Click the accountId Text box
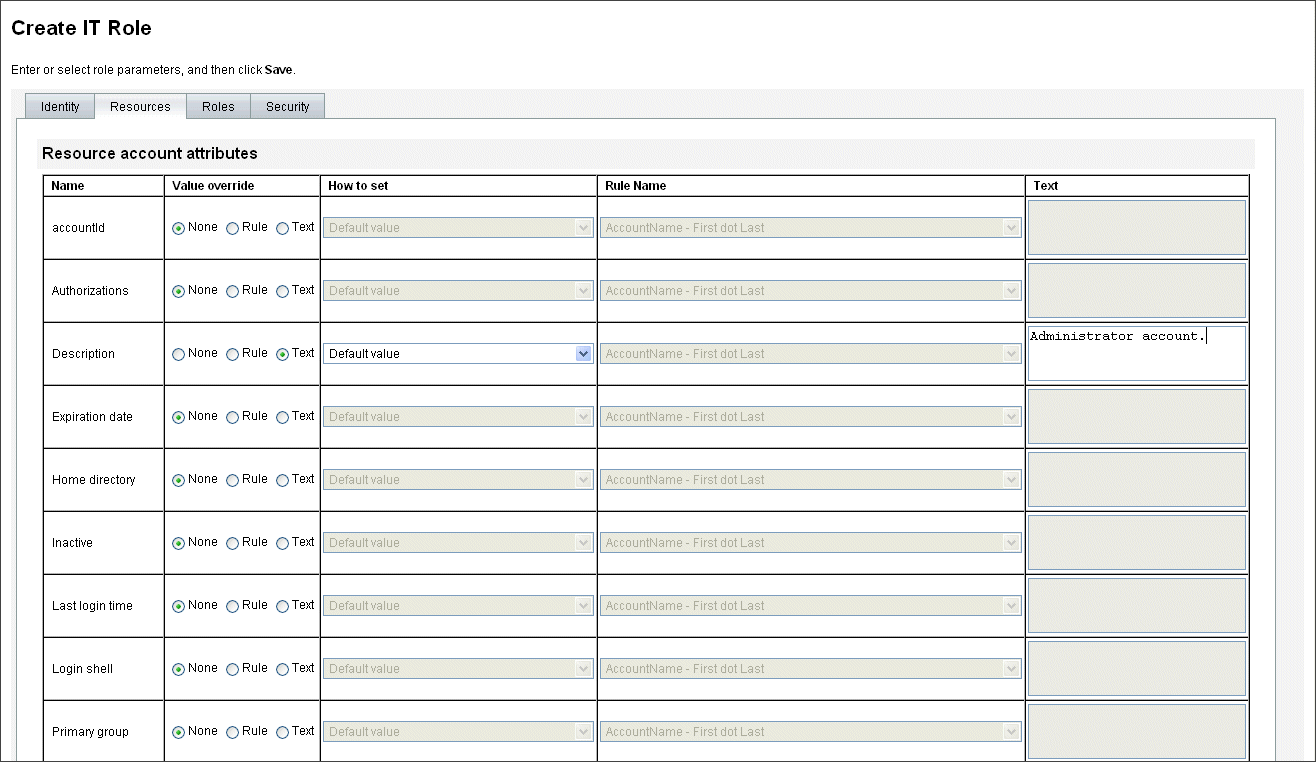The image size is (1316, 762). click(x=1137, y=227)
